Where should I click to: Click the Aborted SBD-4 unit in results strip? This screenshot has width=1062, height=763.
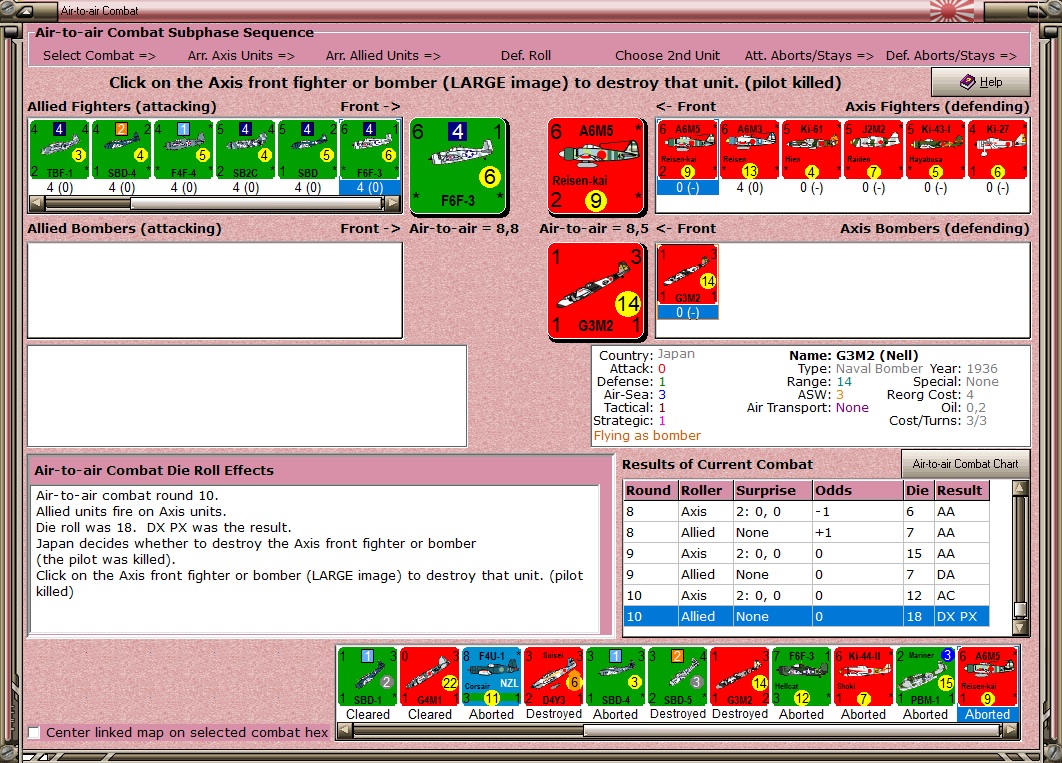tap(616, 677)
